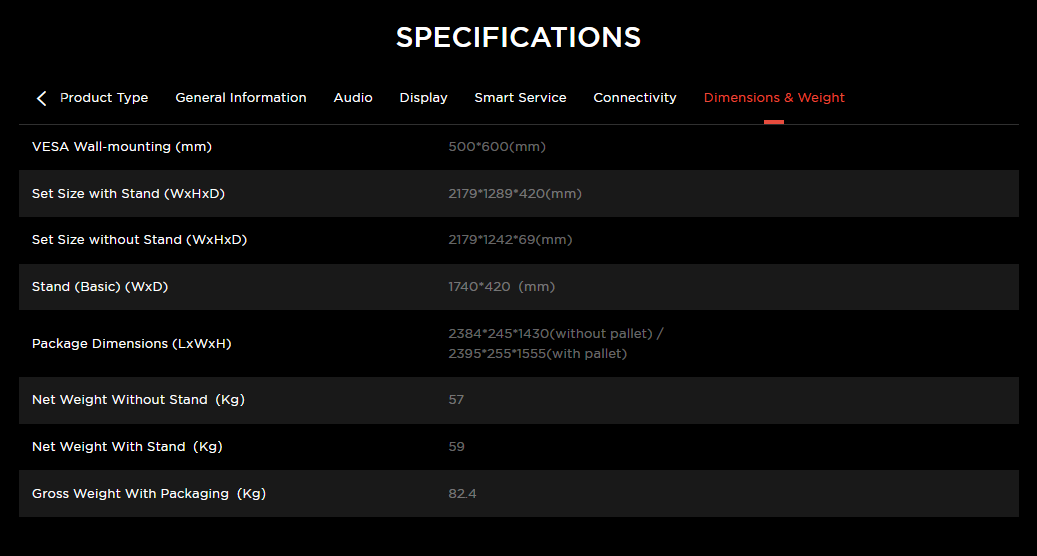Screen dimensions: 1037x556
Task: Select the 500*600(mm) VESA value
Action: (497, 147)
